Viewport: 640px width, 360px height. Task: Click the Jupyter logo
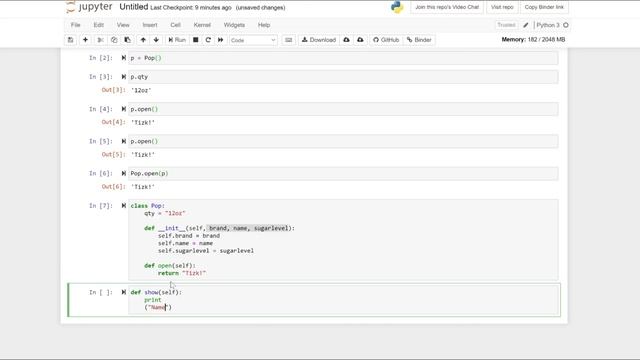89,7
